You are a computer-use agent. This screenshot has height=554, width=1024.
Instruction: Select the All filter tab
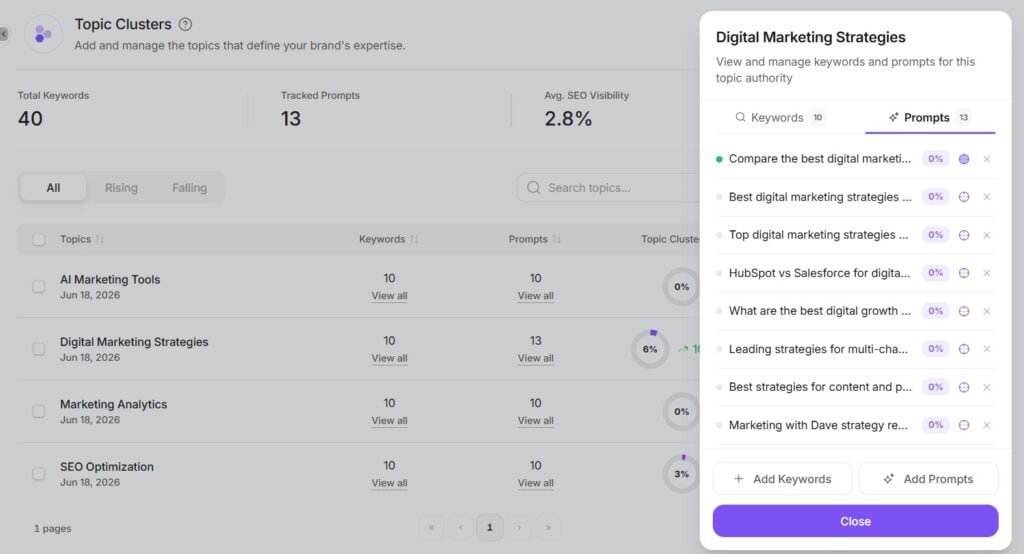click(53, 188)
